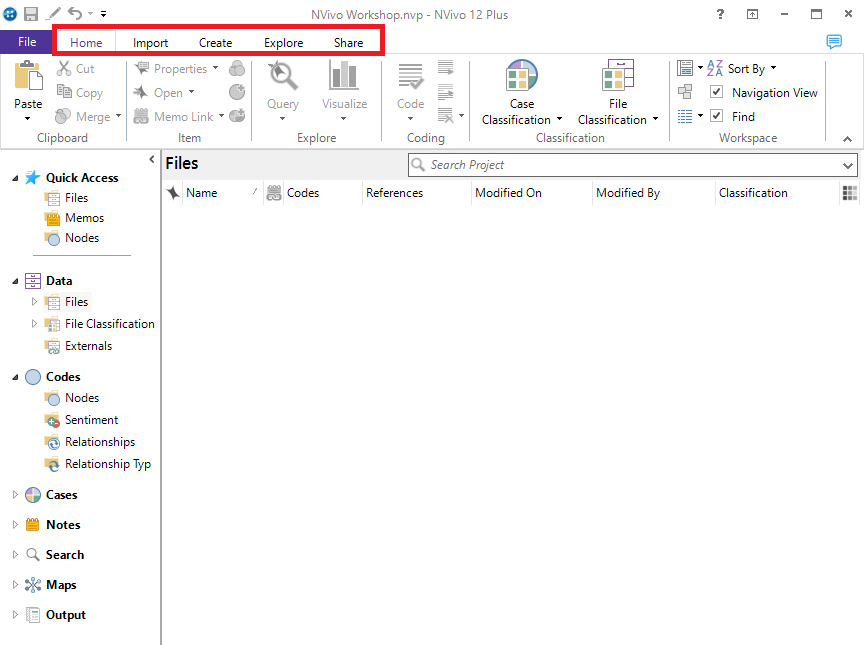Viewport: 864px width, 645px height.
Task: Switch to the Share ribbon tab
Action: tap(348, 42)
